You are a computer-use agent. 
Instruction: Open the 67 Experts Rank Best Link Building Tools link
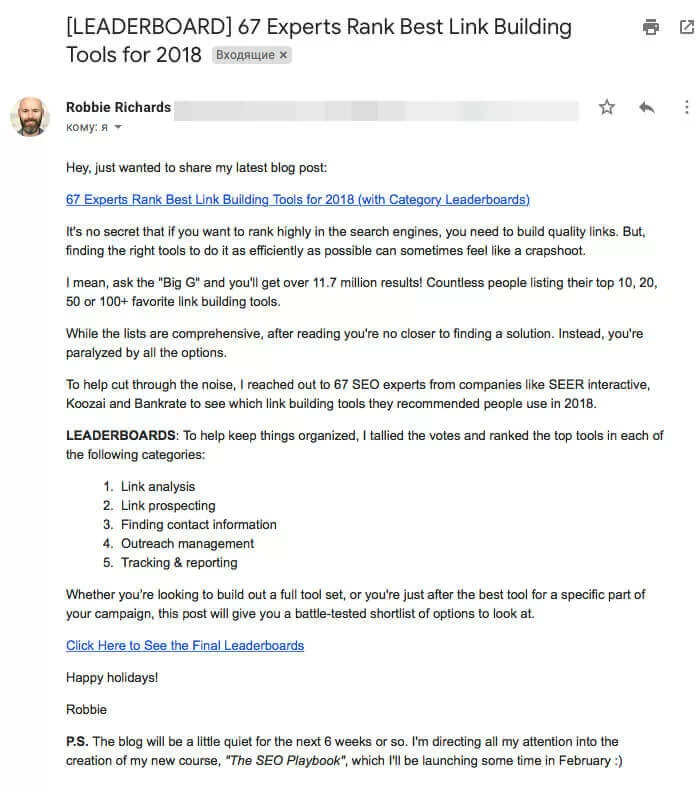pos(297,200)
